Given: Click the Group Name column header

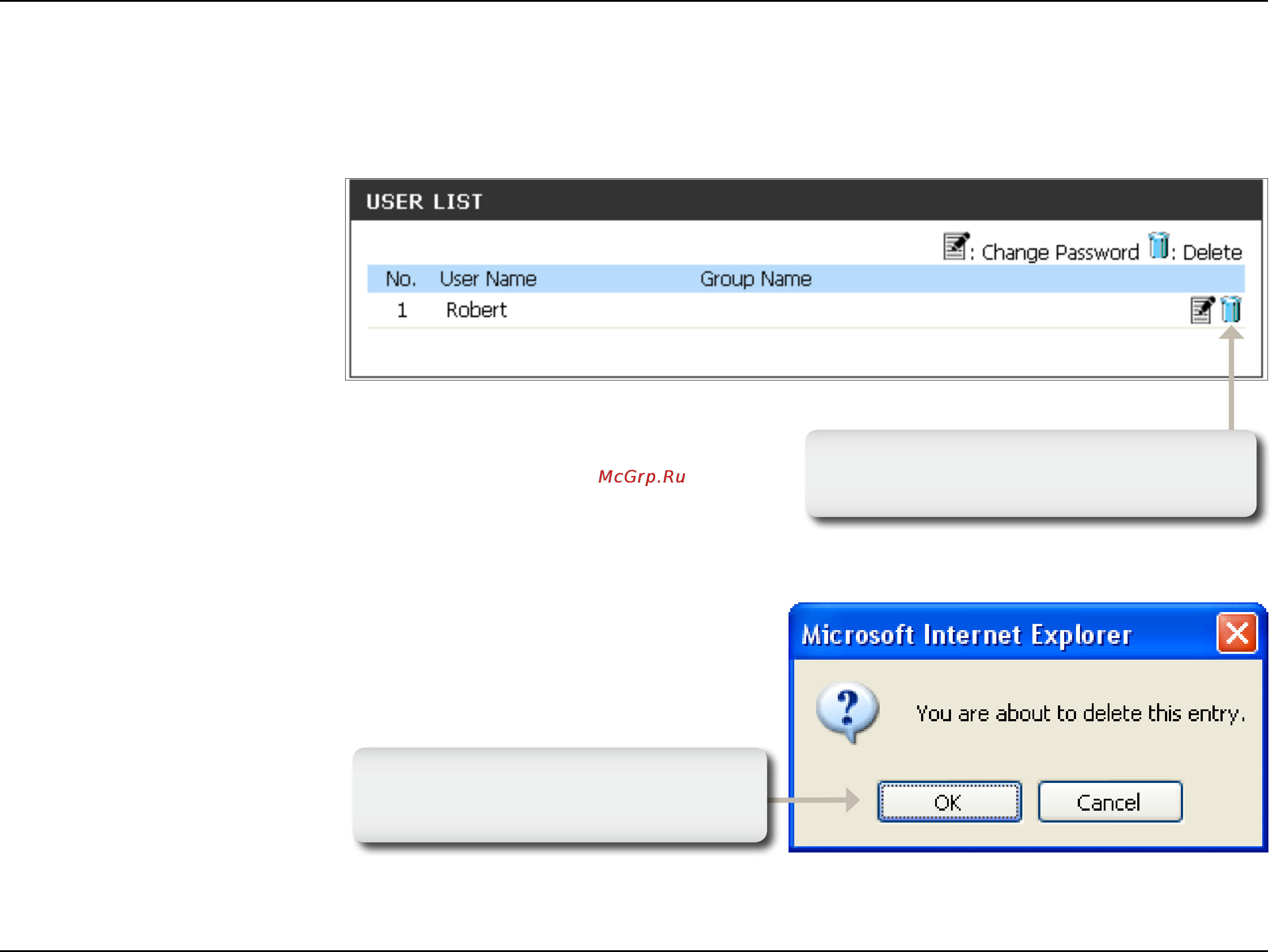Looking at the screenshot, I should click(x=756, y=280).
